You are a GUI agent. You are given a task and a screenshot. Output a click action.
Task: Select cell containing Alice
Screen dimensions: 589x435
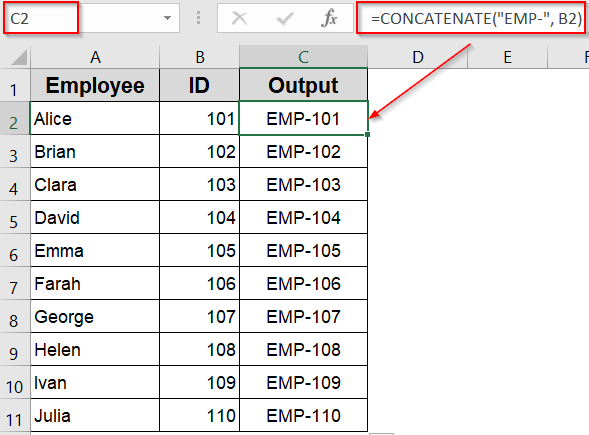(95, 118)
